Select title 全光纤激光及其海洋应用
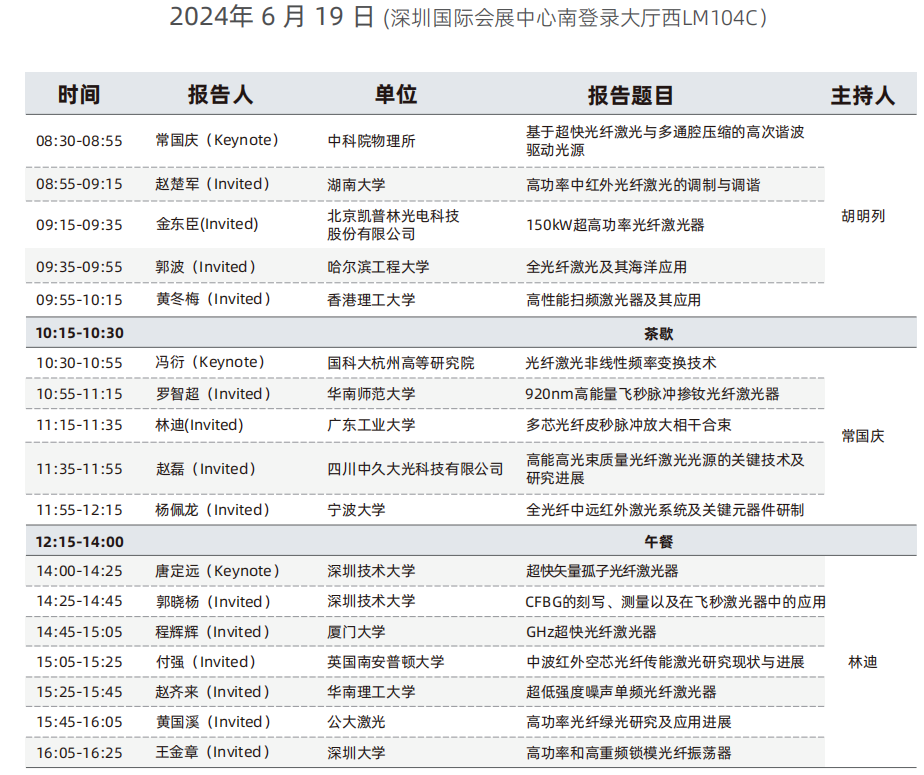The width and height of the screenshot is (924, 775). coord(606,267)
